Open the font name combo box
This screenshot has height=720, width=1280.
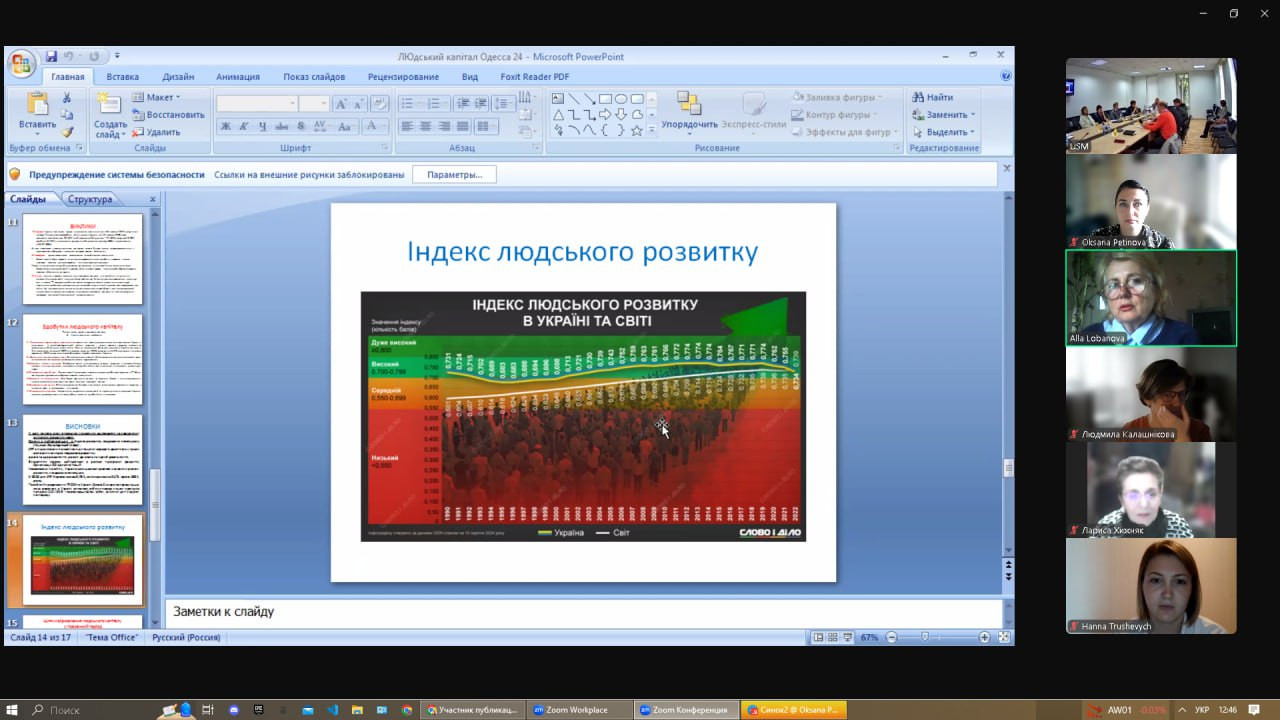(257, 104)
